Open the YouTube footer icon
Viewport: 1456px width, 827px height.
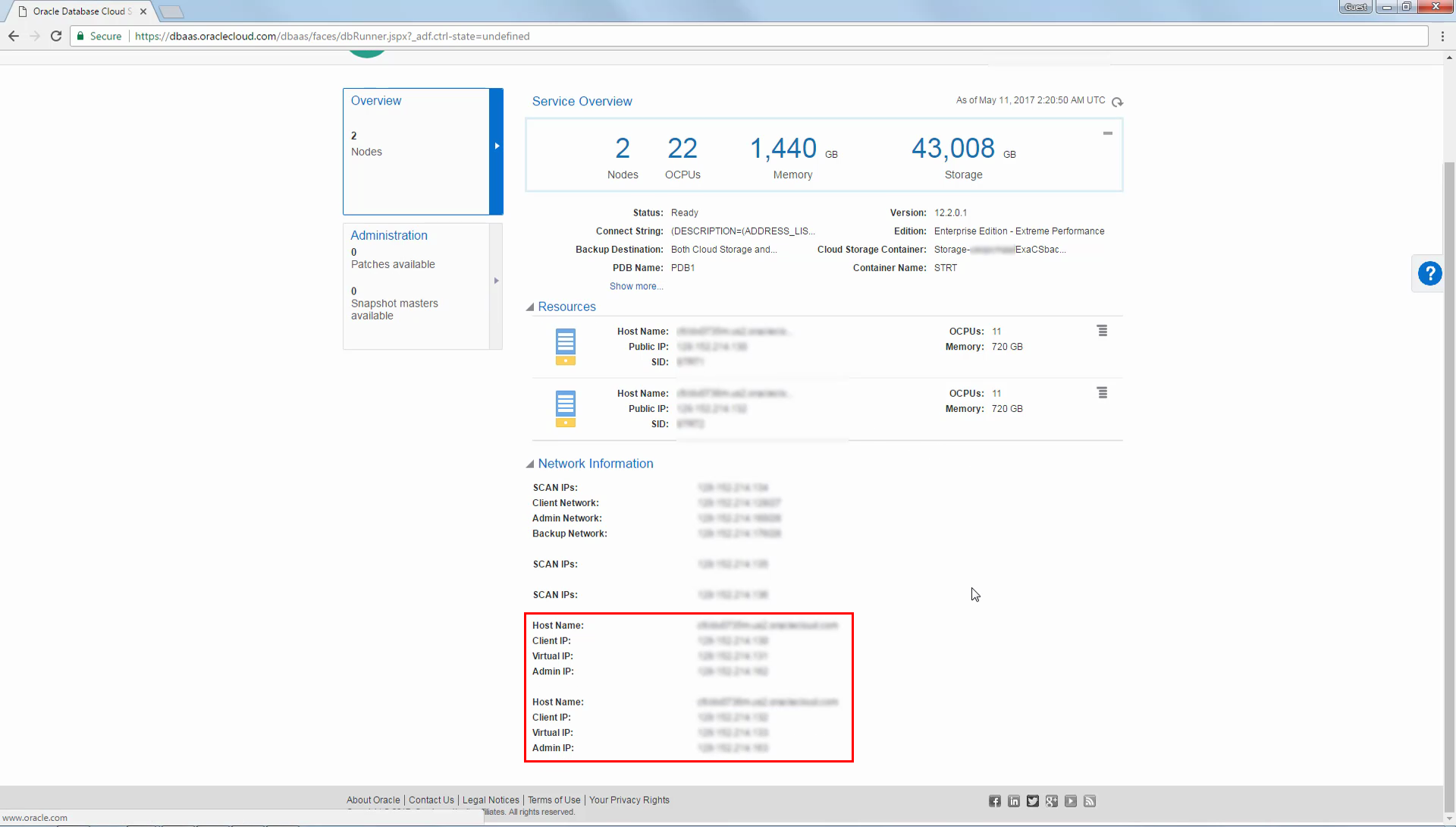click(x=1071, y=801)
